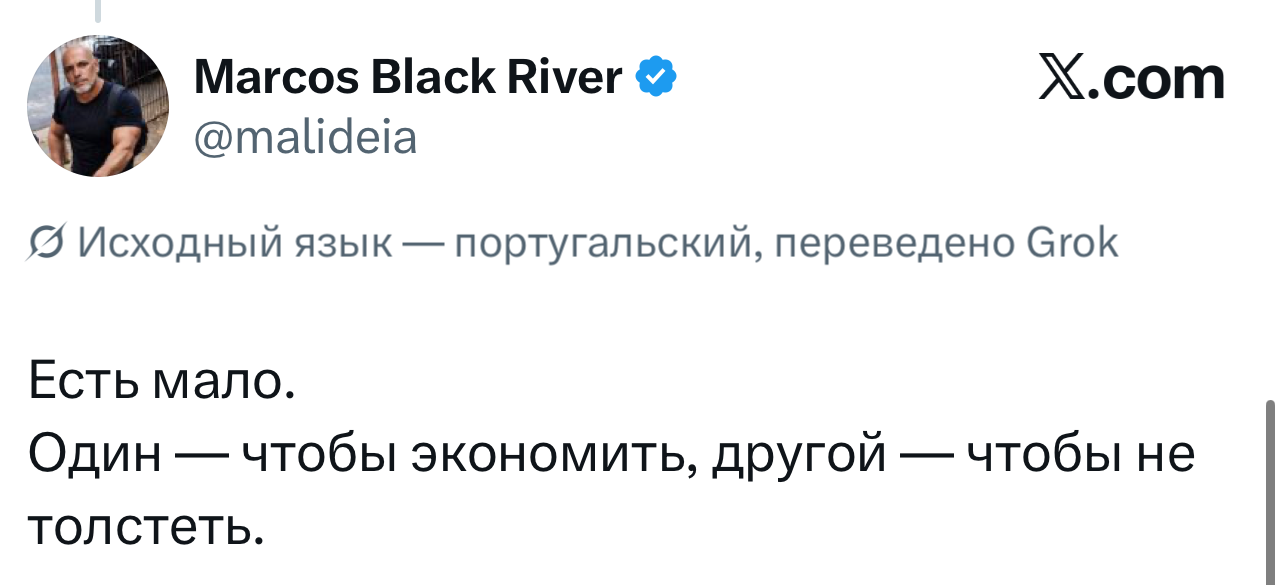Click the word "толстеть." in the tweet
The width and height of the screenshot is (1284, 585).
point(146,527)
